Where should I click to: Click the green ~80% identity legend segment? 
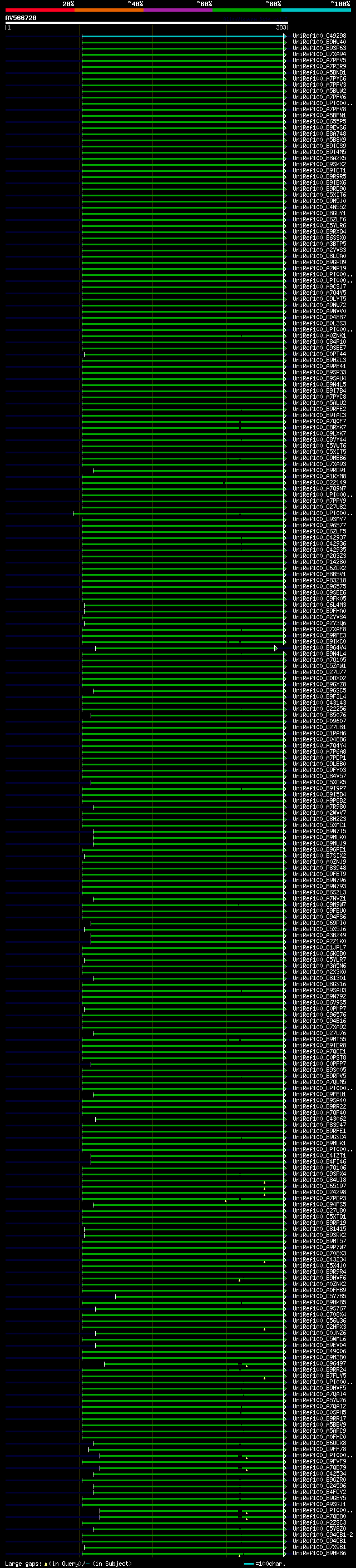pyautogui.click(x=246, y=10)
